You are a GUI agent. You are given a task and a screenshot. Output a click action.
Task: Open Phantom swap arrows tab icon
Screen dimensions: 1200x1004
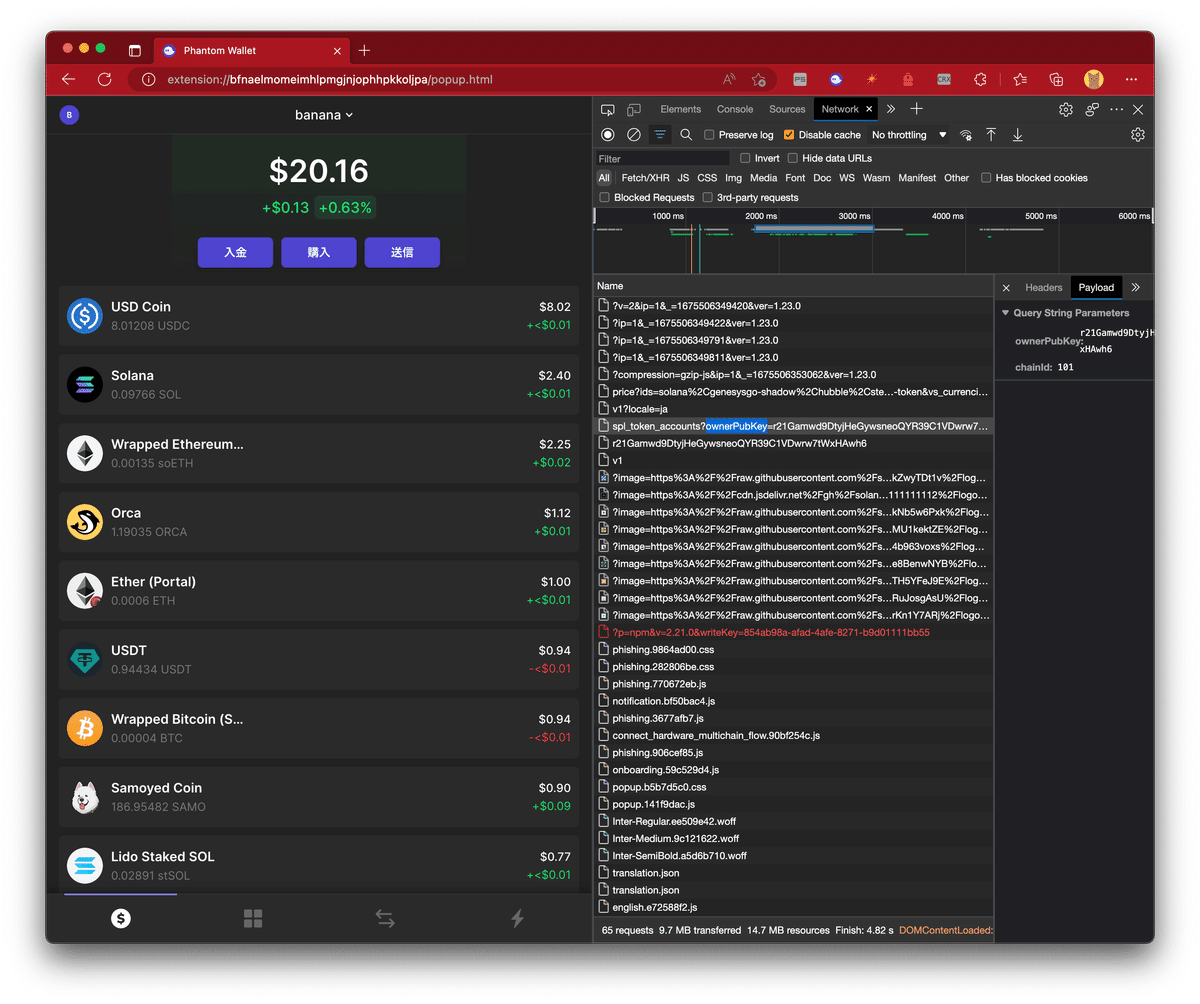tap(385, 918)
